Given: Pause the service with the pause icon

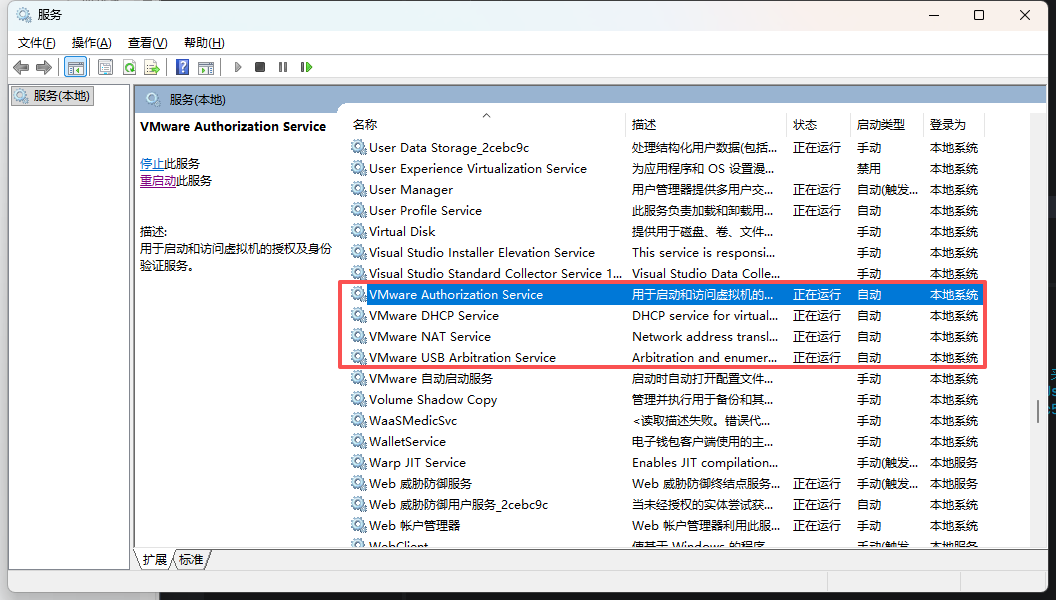Looking at the screenshot, I should 283,67.
